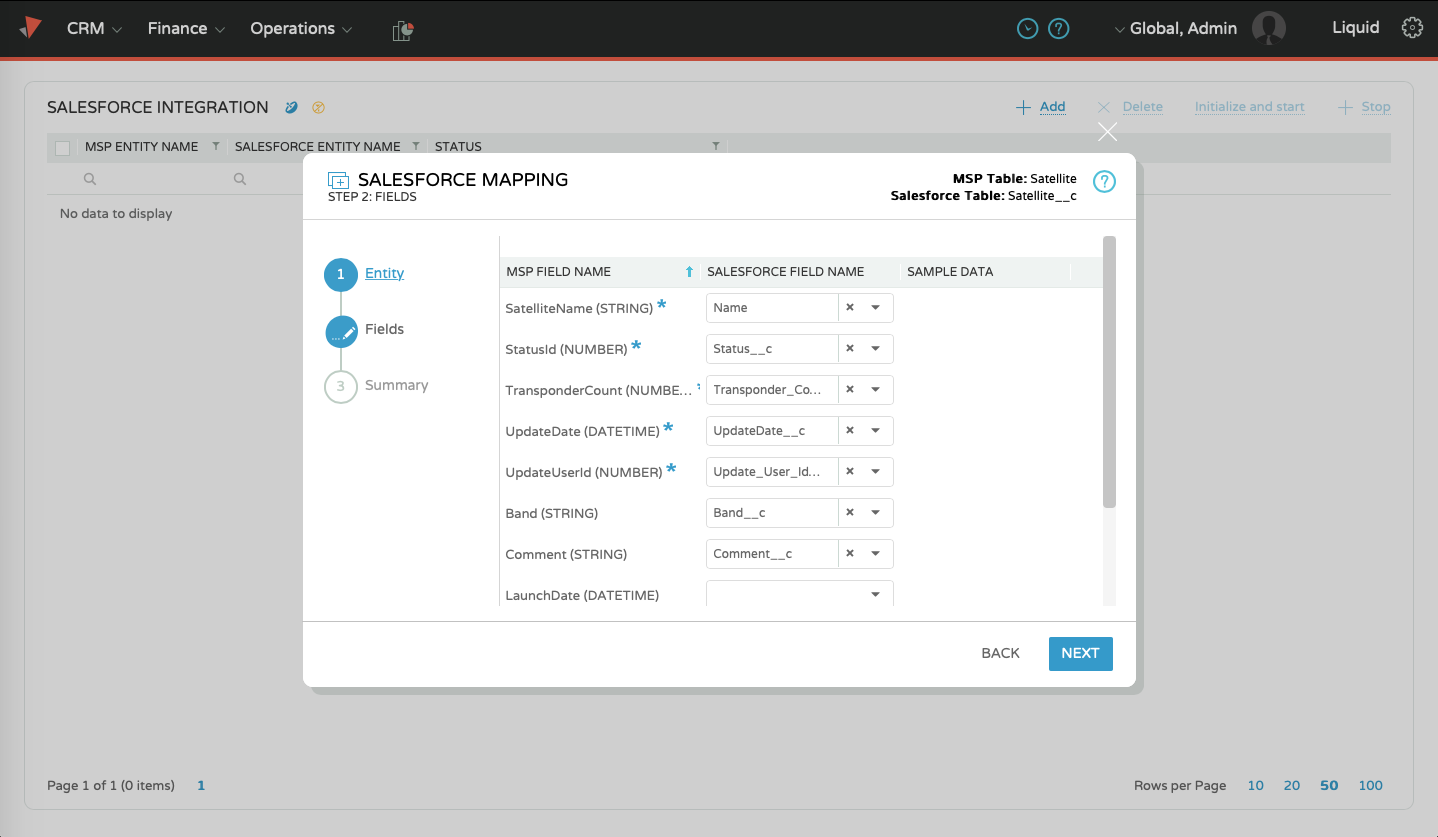Open the Finance menu
The image size is (1438, 837).
coord(186,29)
